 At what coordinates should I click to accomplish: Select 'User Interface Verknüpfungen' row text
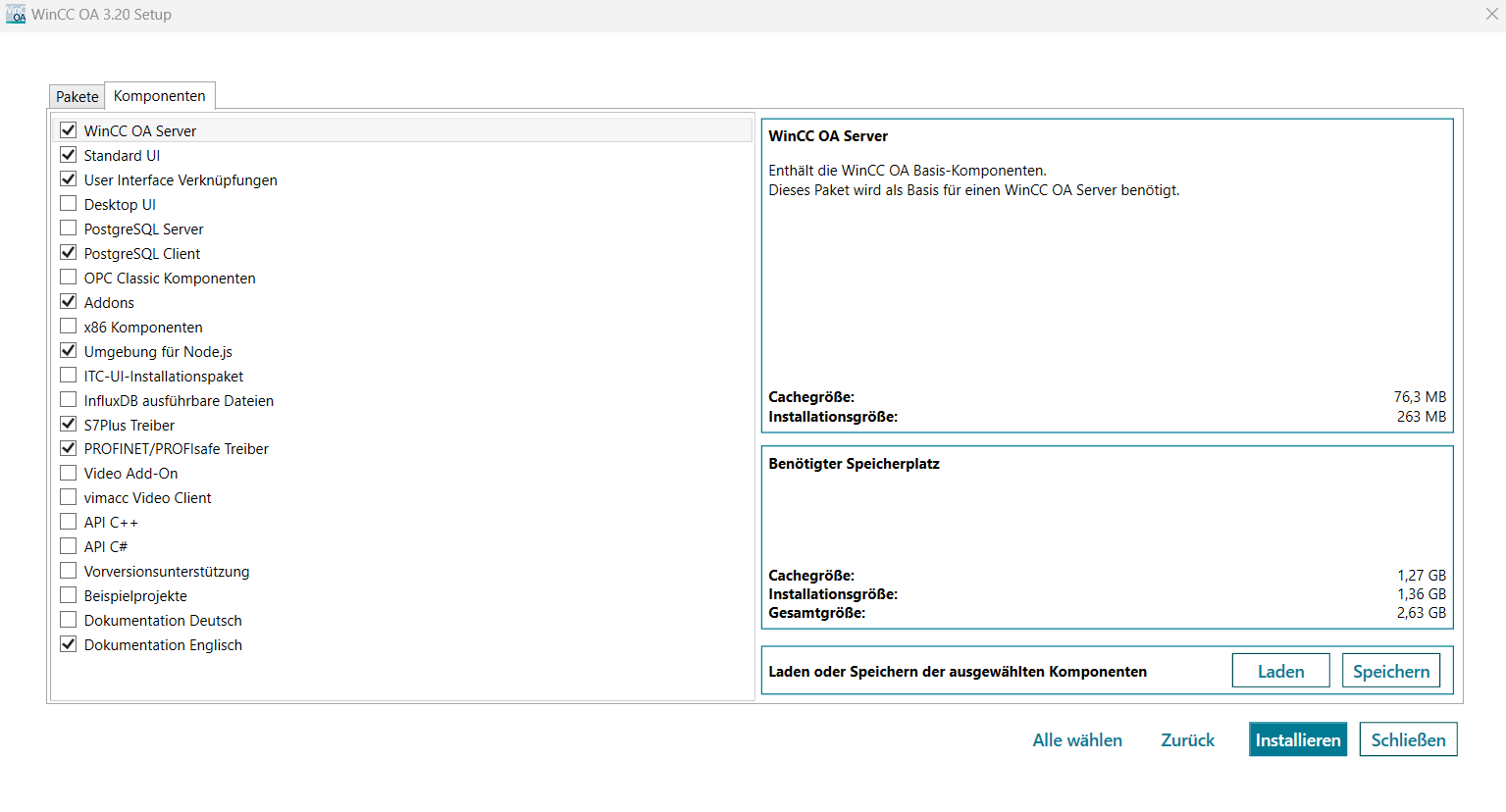tap(181, 179)
